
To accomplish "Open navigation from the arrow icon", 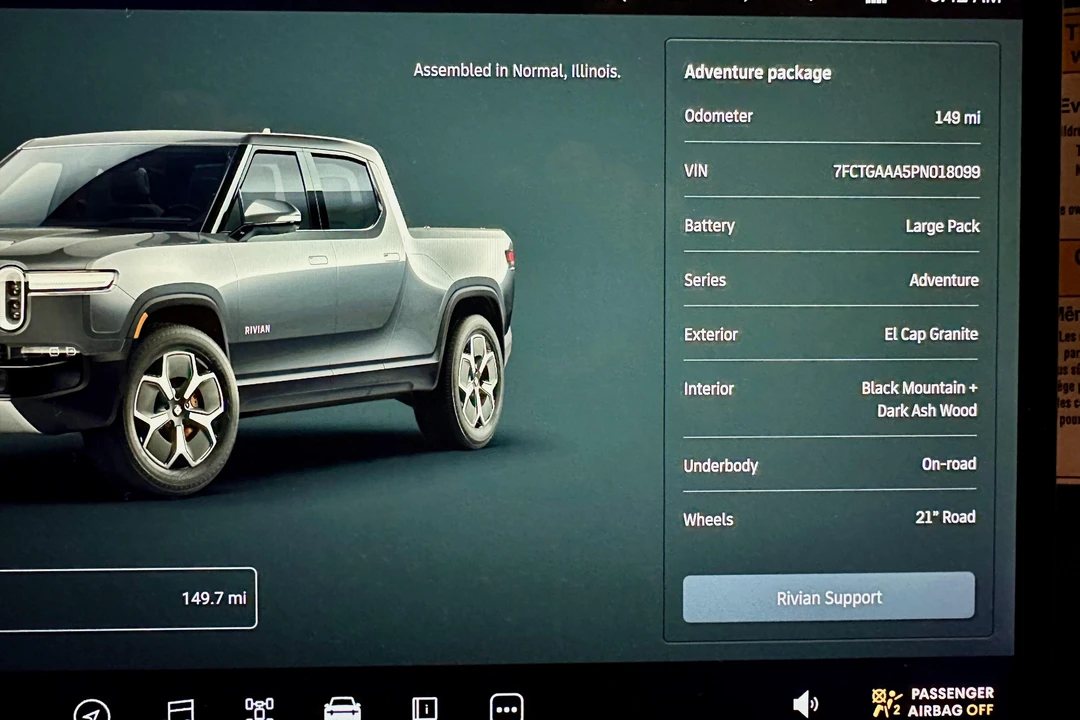I will [x=92, y=711].
